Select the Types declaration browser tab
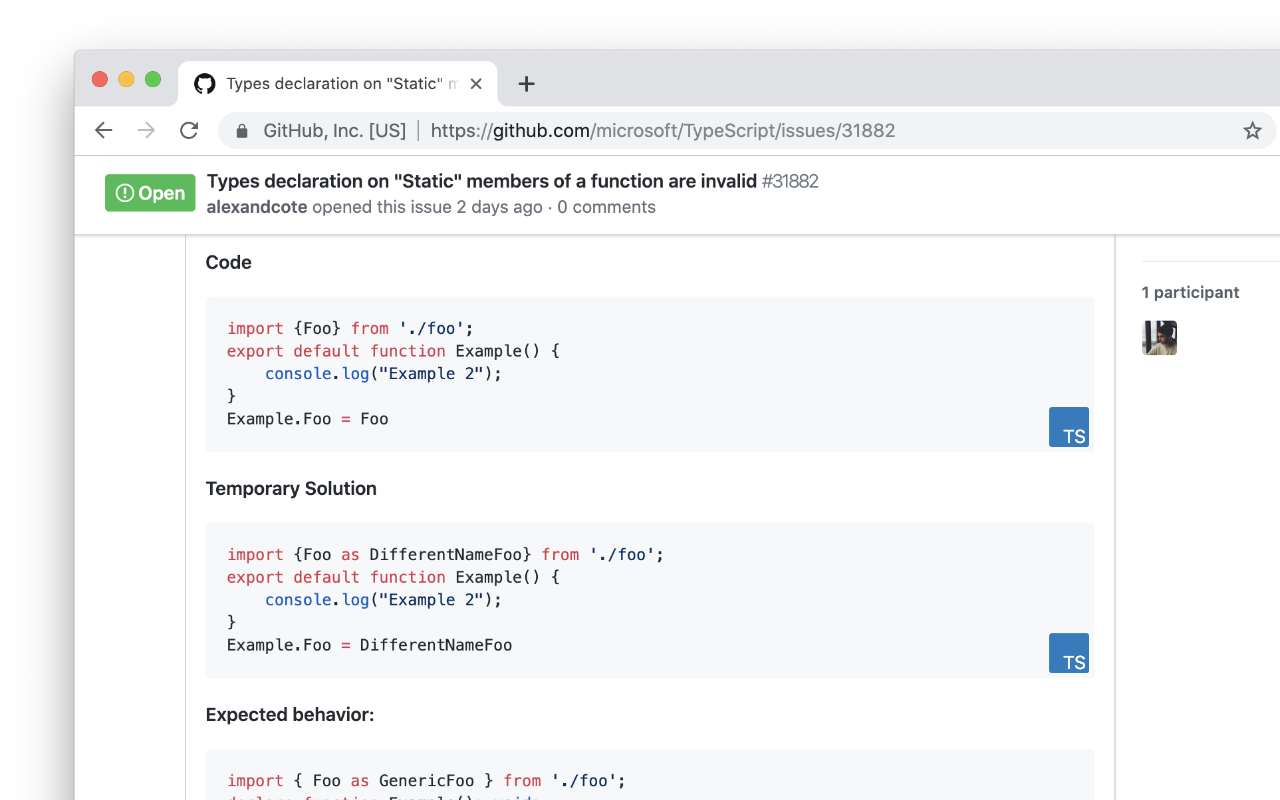The height and width of the screenshot is (800, 1280). click(338, 84)
